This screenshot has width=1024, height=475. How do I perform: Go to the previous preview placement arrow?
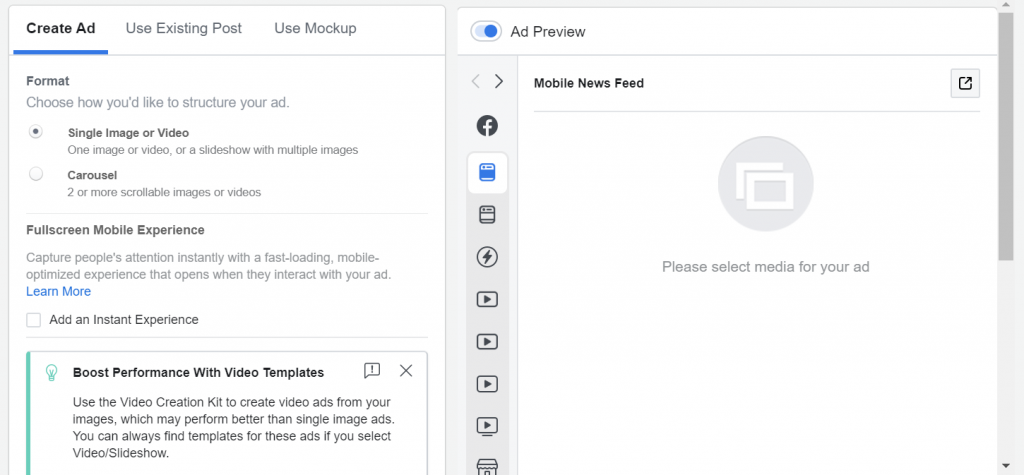coord(475,81)
